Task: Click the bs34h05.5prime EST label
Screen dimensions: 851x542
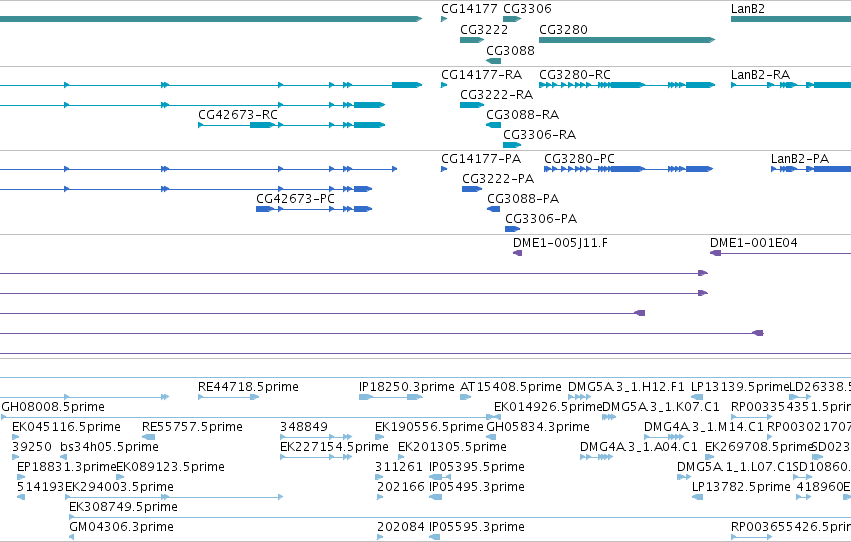Action: click(x=109, y=447)
